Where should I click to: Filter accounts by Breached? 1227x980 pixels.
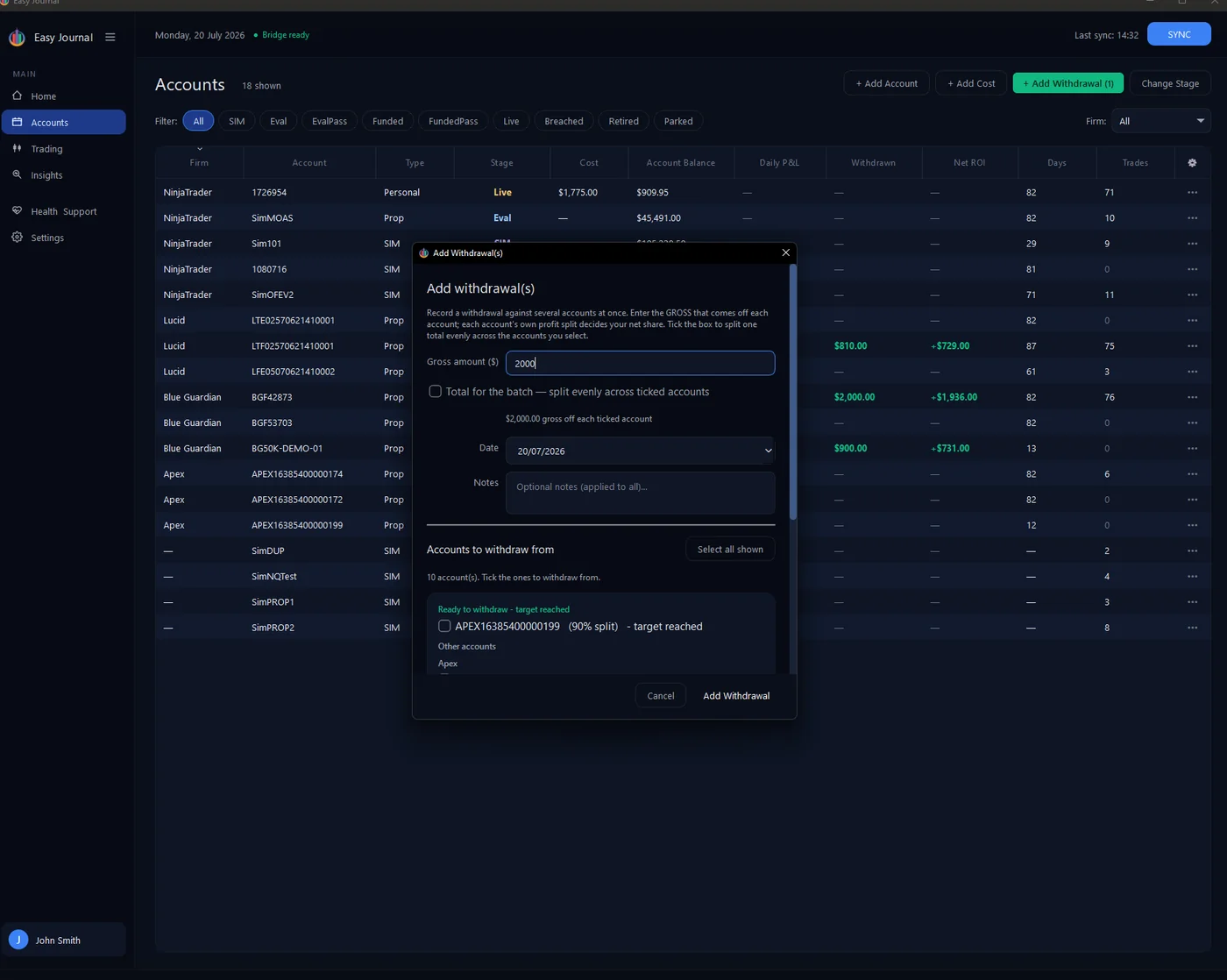pyautogui.click(x=564, y=121)
